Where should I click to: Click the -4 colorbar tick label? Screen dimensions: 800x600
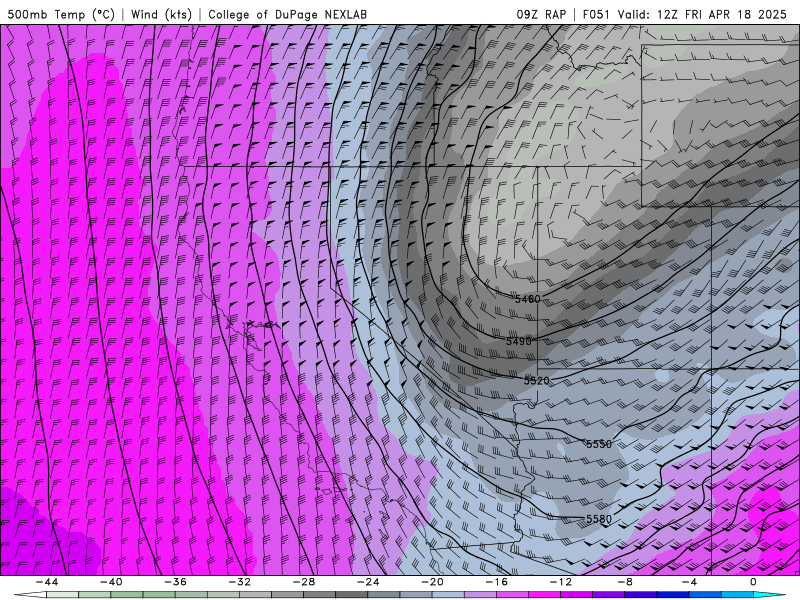point(689,582)
